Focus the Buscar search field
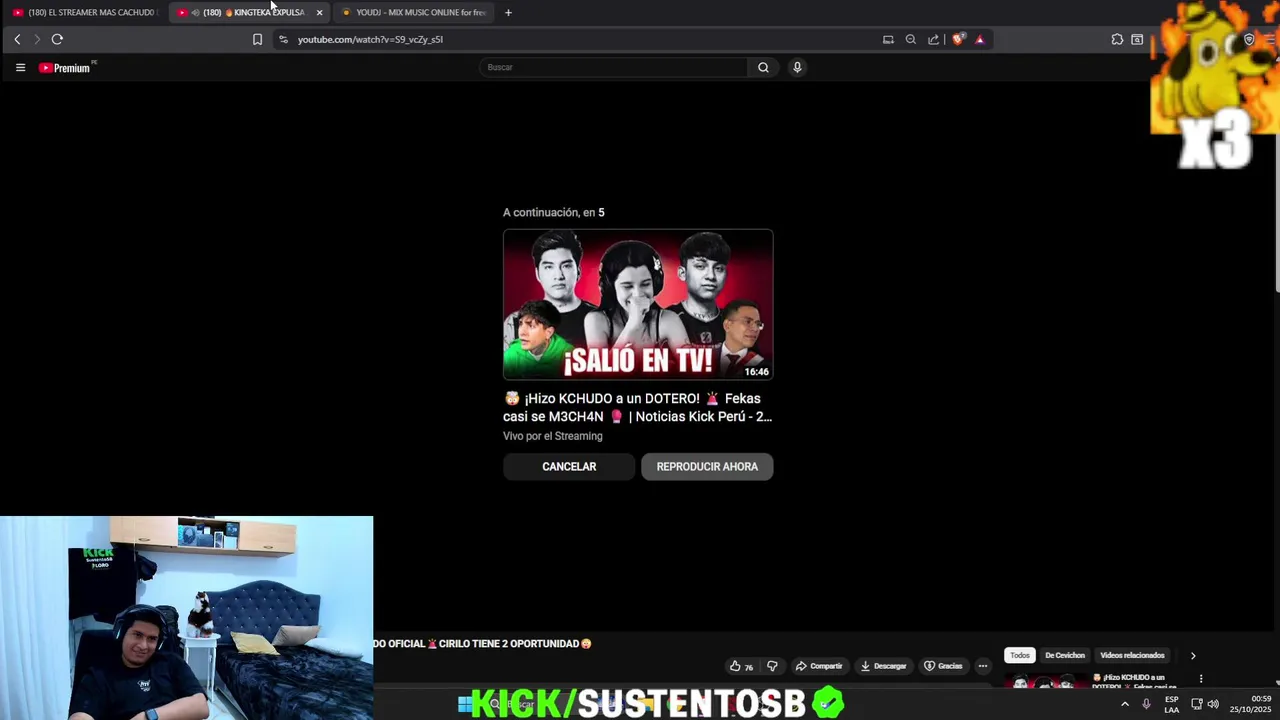 tap(613, 67)
